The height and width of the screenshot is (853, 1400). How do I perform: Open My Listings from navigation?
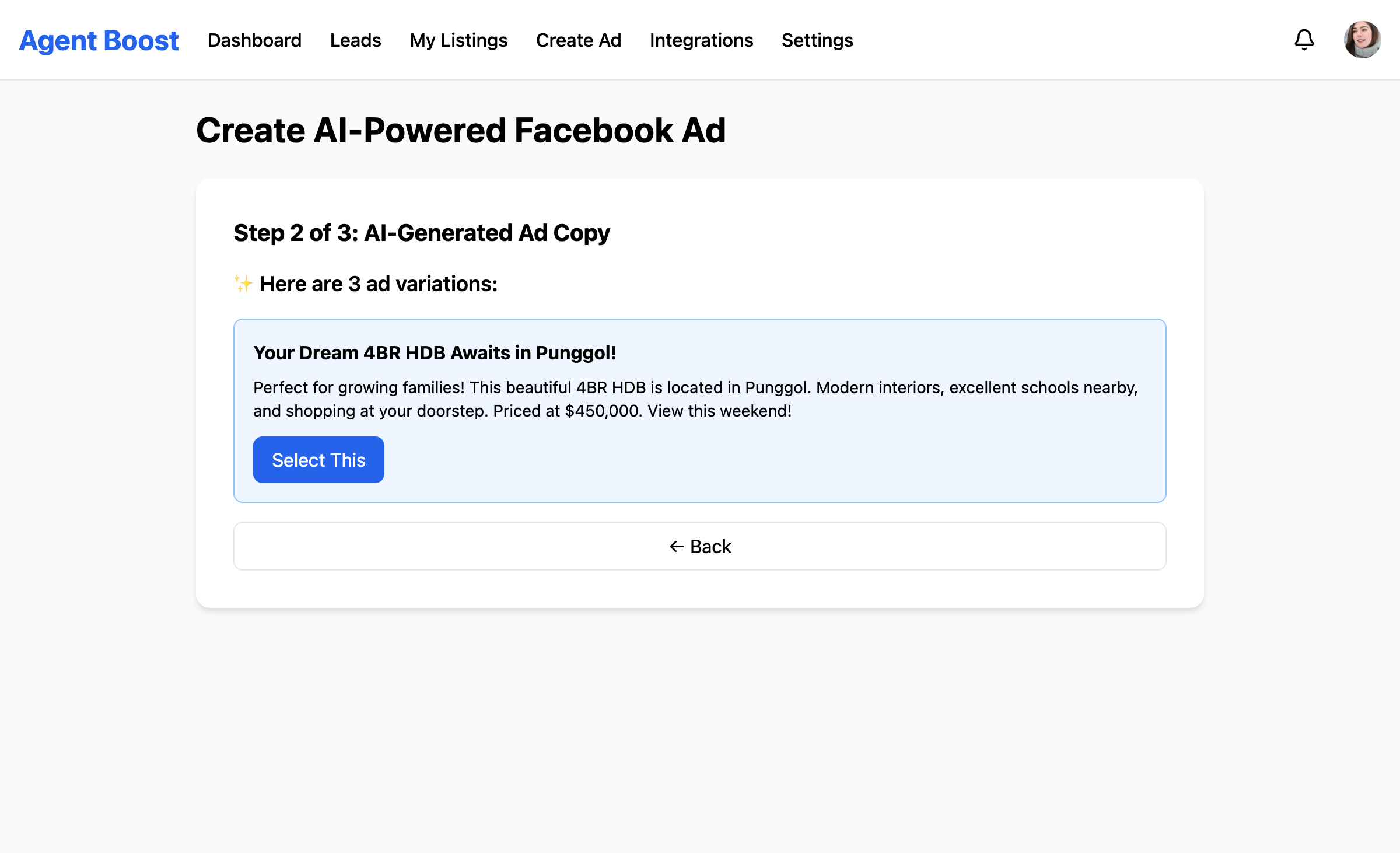coord(459,40)
